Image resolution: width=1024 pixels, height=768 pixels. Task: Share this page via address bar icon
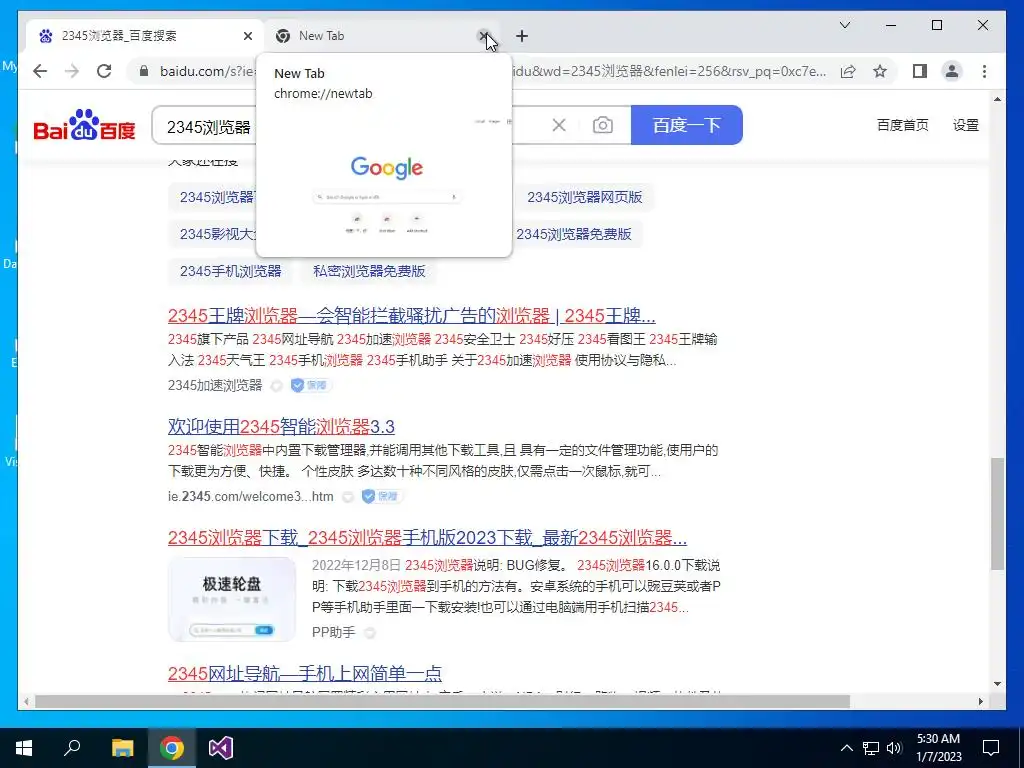[x=848, y=71]
